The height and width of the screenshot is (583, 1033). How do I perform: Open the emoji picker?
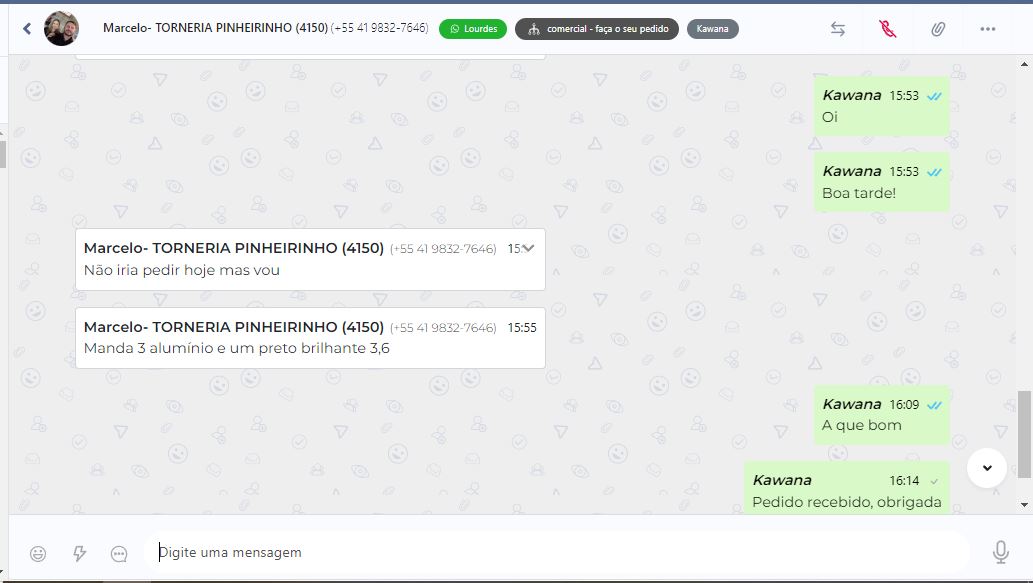pos(38,553)
